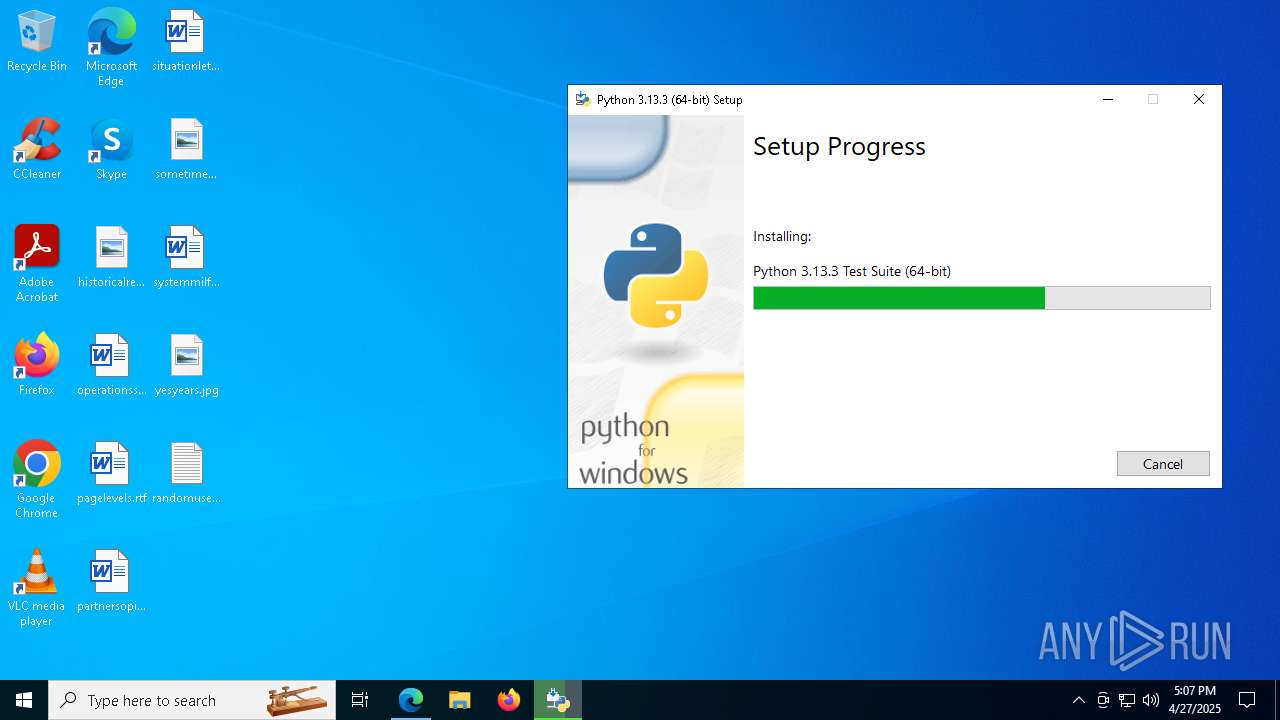Click the Python setup icon in title bar
This screenshot has width=1280, height=720.
coord(583,99)
